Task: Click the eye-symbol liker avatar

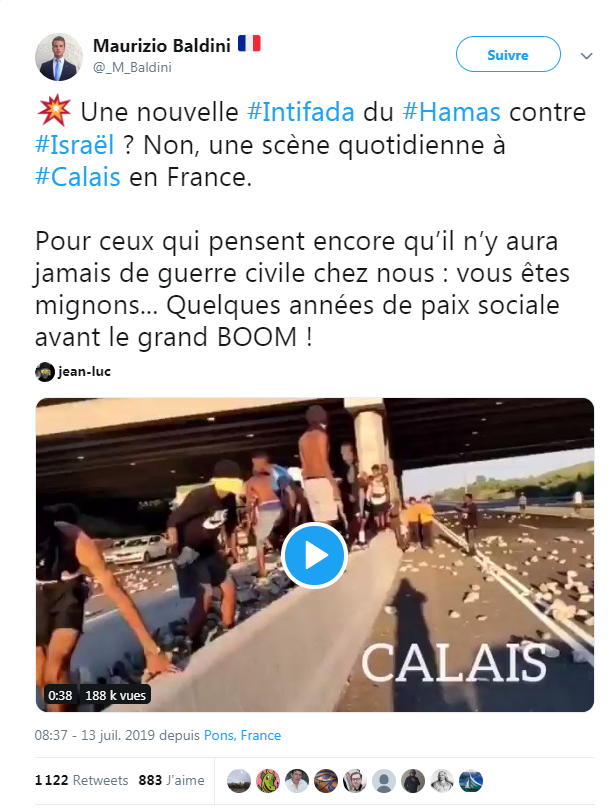Action: pyautogui.click(x=326, y=781)
